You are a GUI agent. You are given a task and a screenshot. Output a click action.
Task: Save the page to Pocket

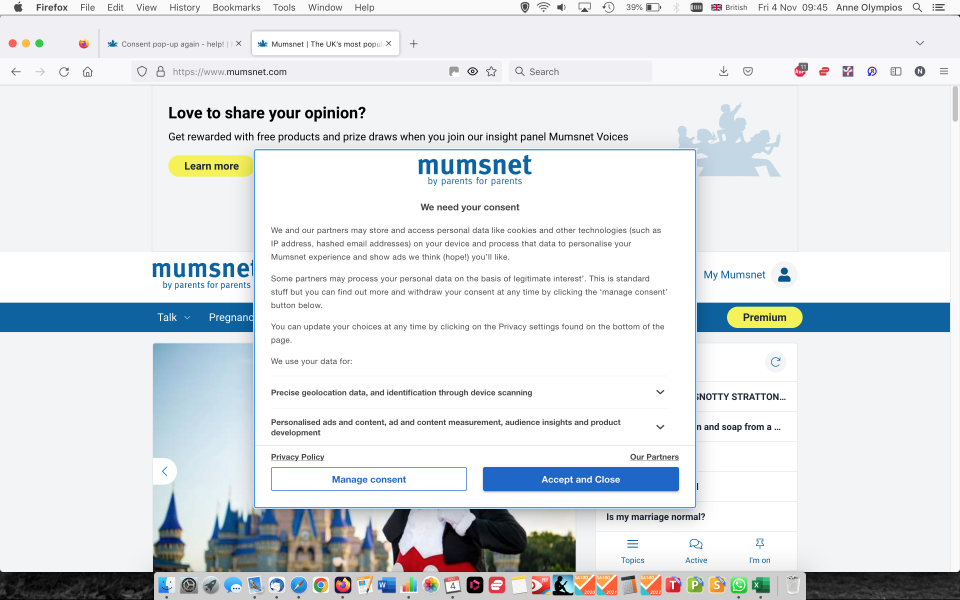(x=747, y=71)
